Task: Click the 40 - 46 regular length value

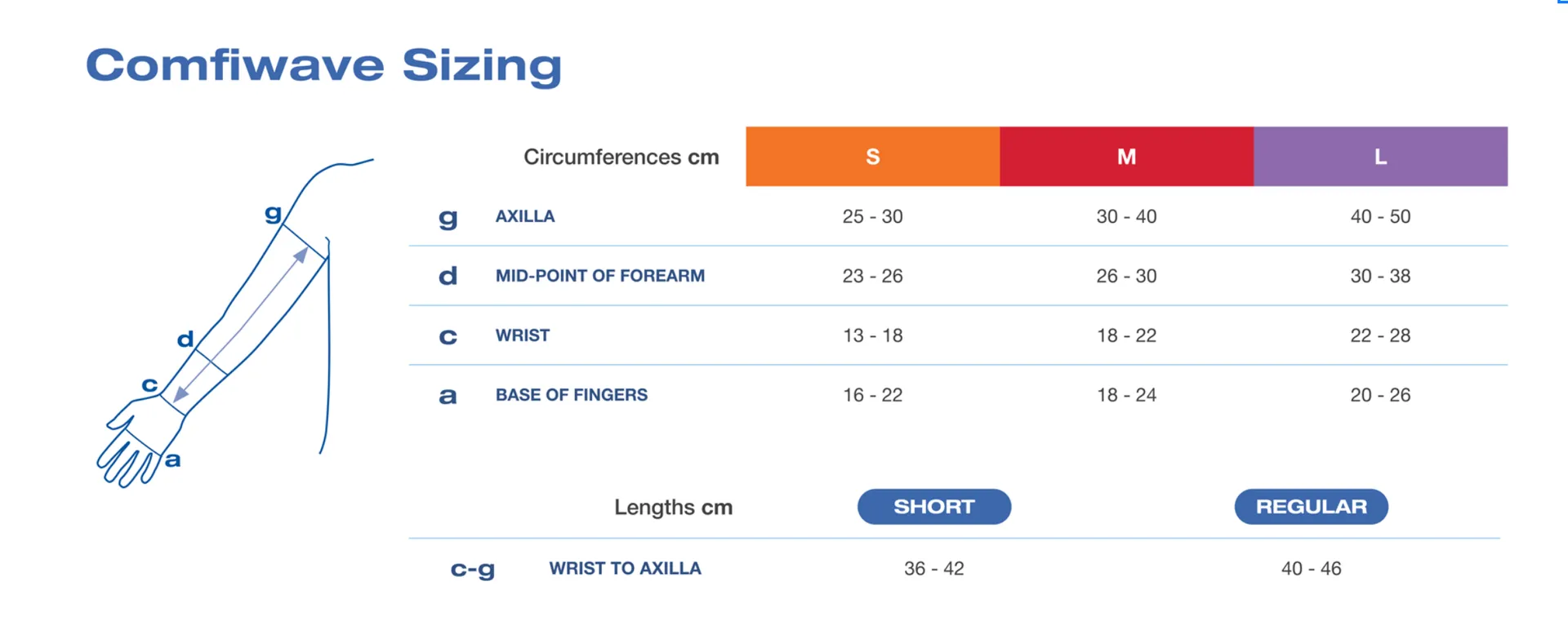Action: [1311, 569]
